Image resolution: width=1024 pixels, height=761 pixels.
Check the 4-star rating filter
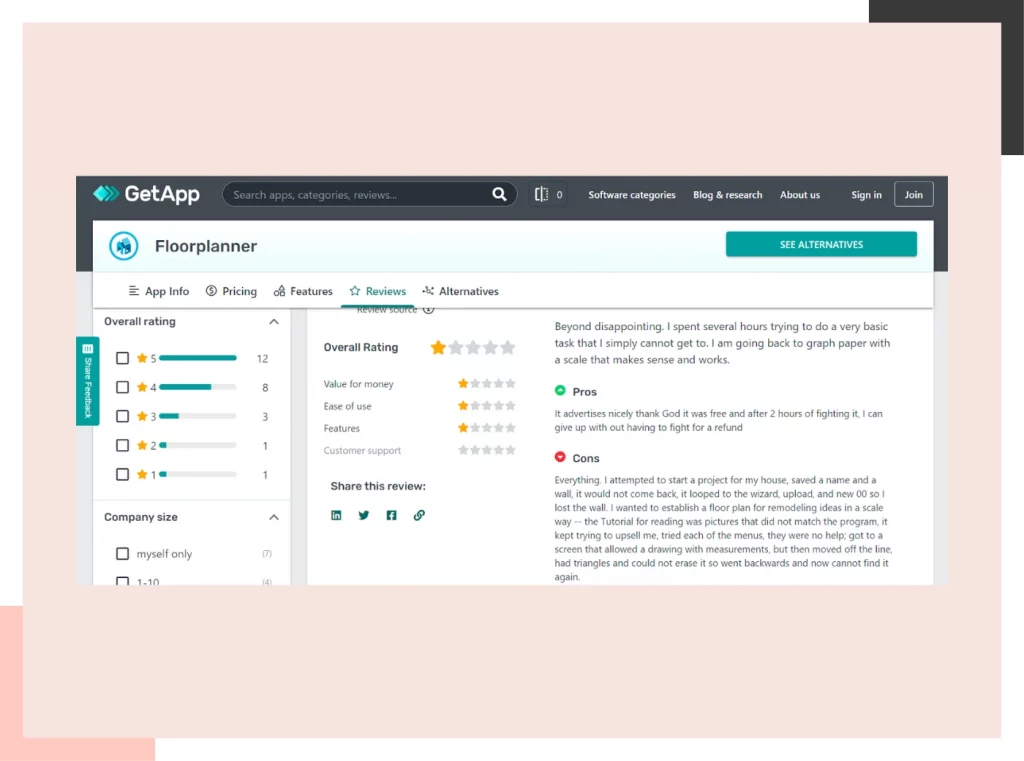[x=122, y=387]
